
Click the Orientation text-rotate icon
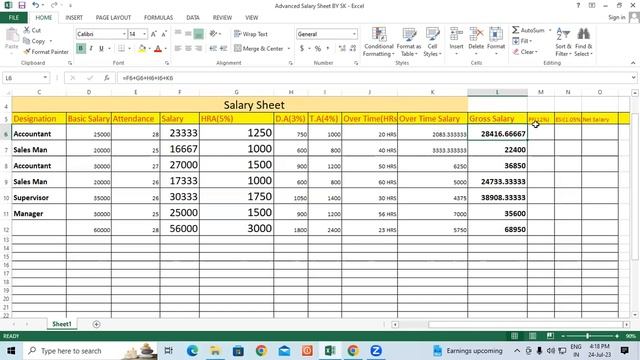213,34
